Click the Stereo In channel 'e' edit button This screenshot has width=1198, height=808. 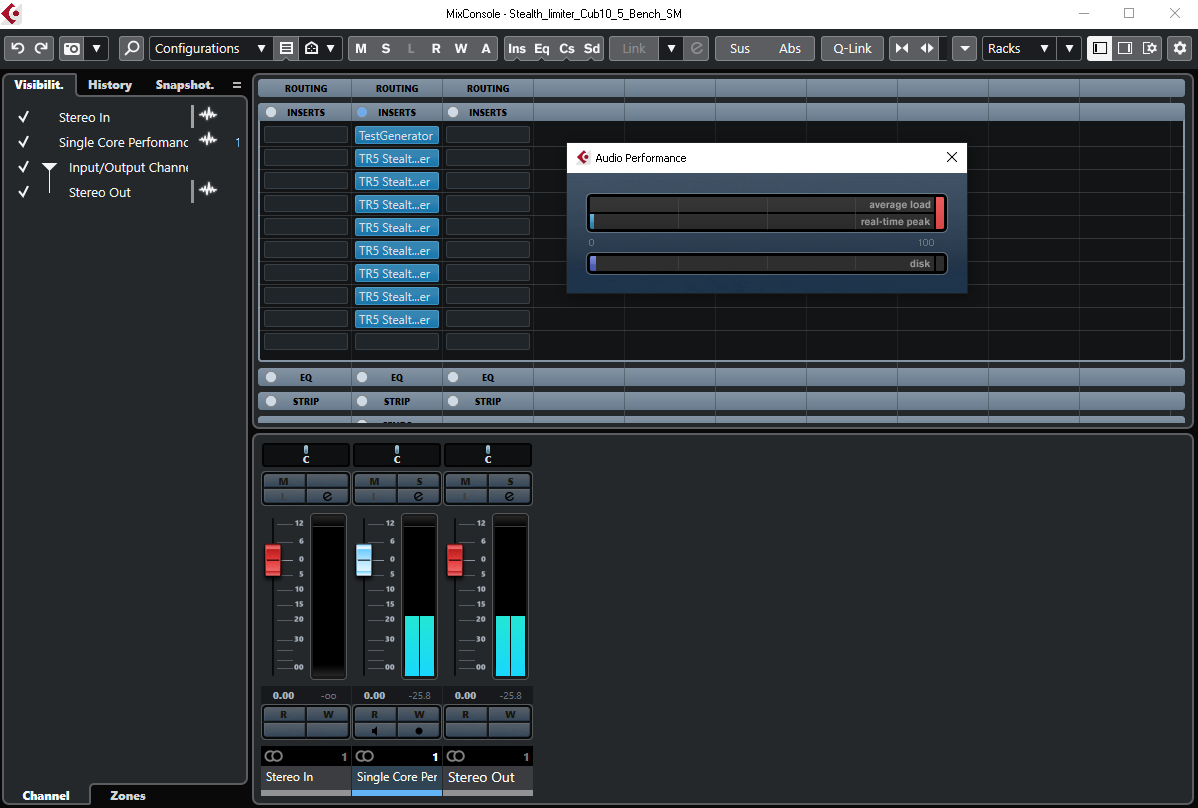point(328,496)
